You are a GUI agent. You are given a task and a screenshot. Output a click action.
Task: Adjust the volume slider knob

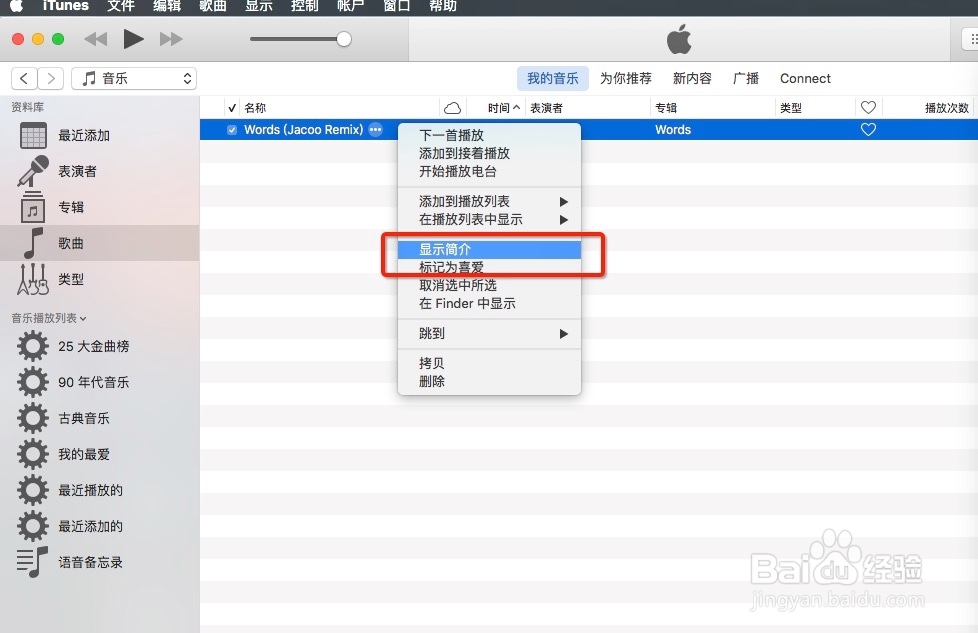click(344, 39)
